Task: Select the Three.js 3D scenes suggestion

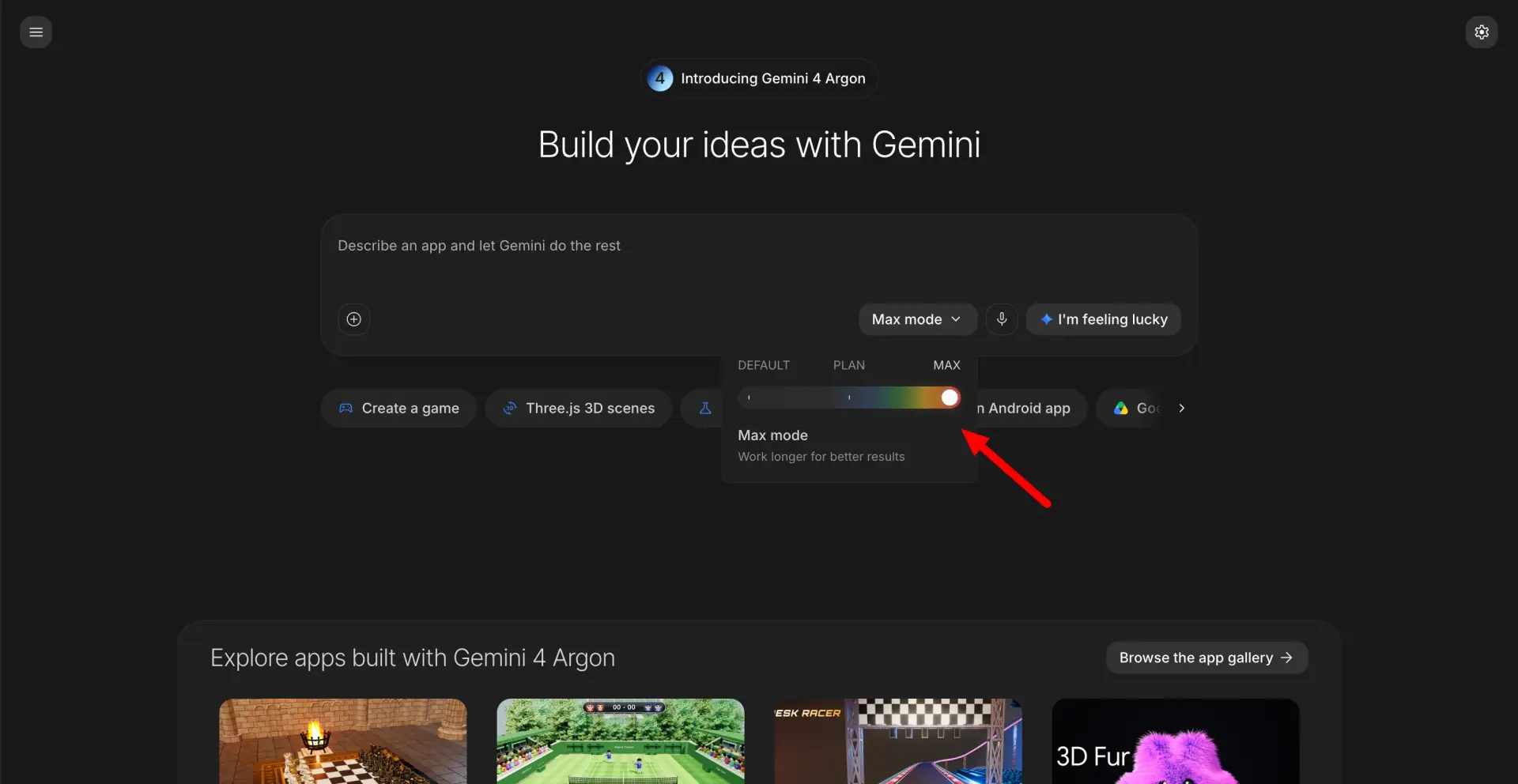Action: point(579,409)
